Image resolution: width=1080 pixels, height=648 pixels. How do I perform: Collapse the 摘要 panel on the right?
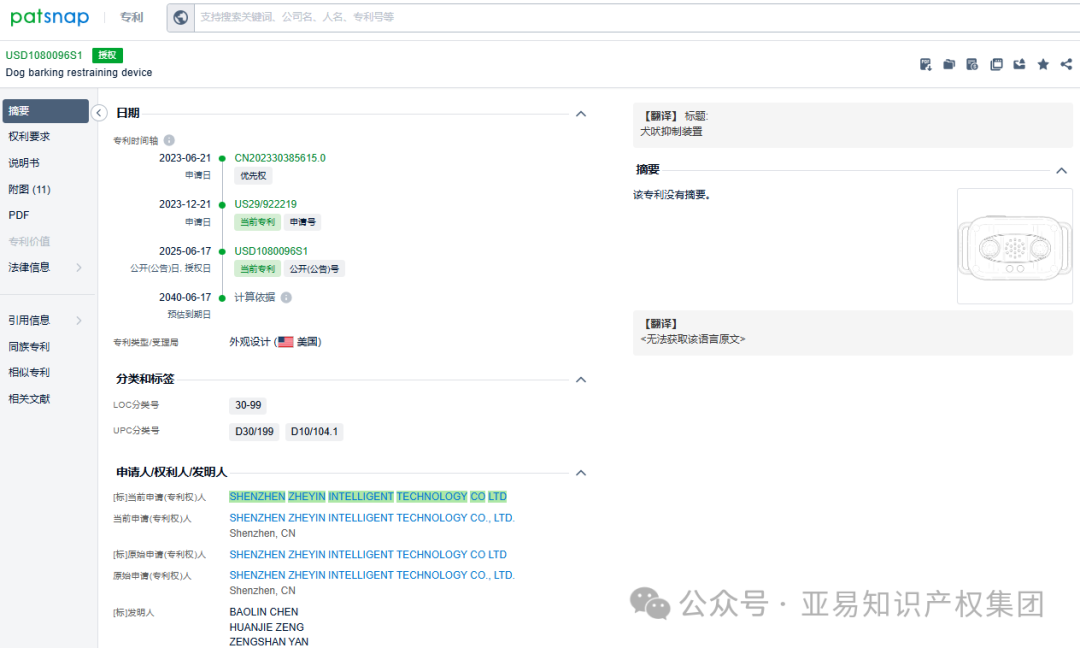tap(1061, 170)
